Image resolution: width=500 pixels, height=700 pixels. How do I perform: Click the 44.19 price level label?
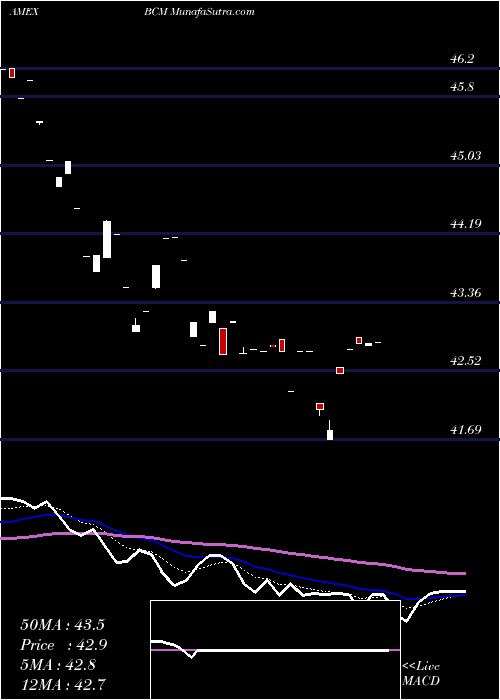[x=465, y=224]
